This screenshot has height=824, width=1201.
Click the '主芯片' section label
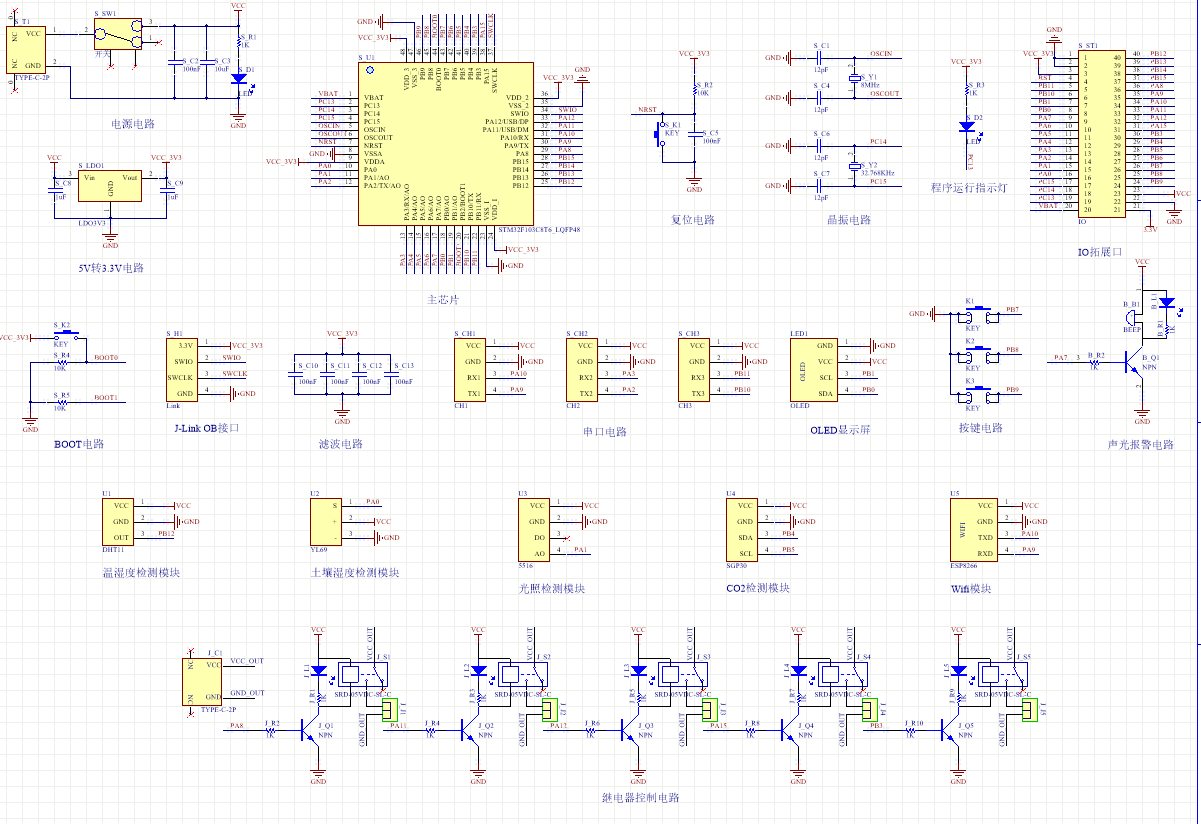443,299
